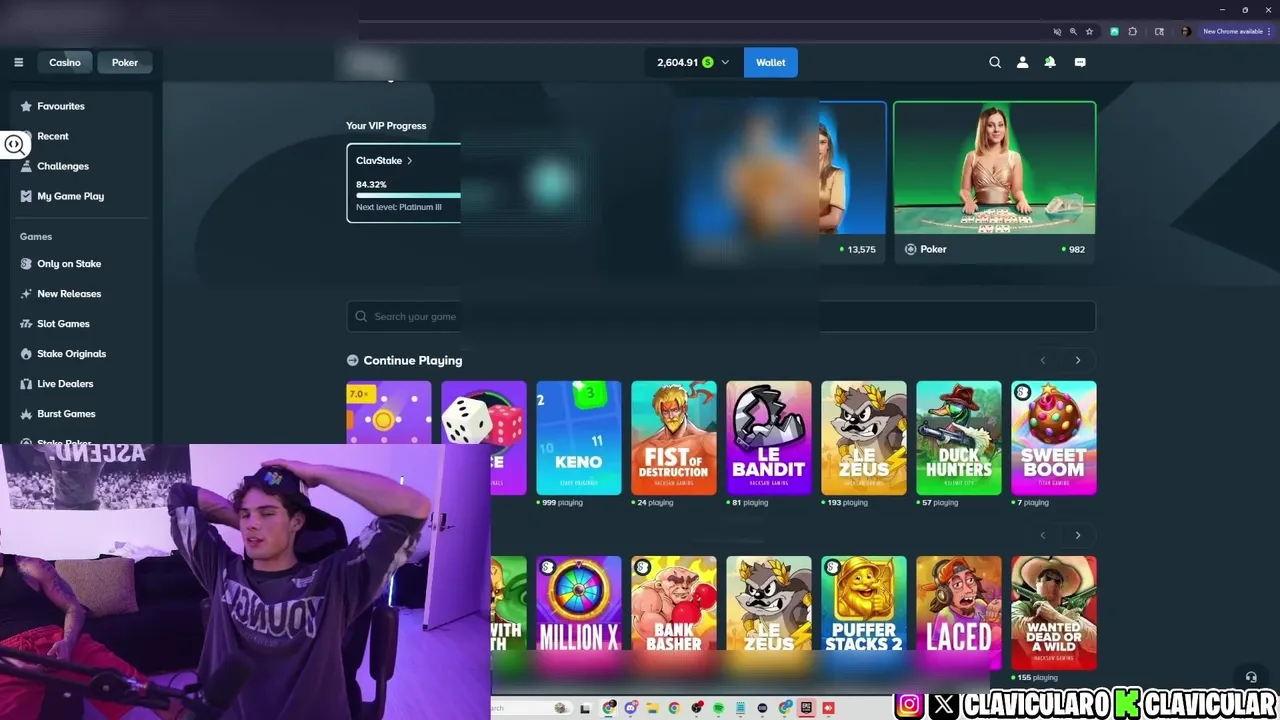
Task: Click the 999 playing count under Keno
Action: (560, 503)
